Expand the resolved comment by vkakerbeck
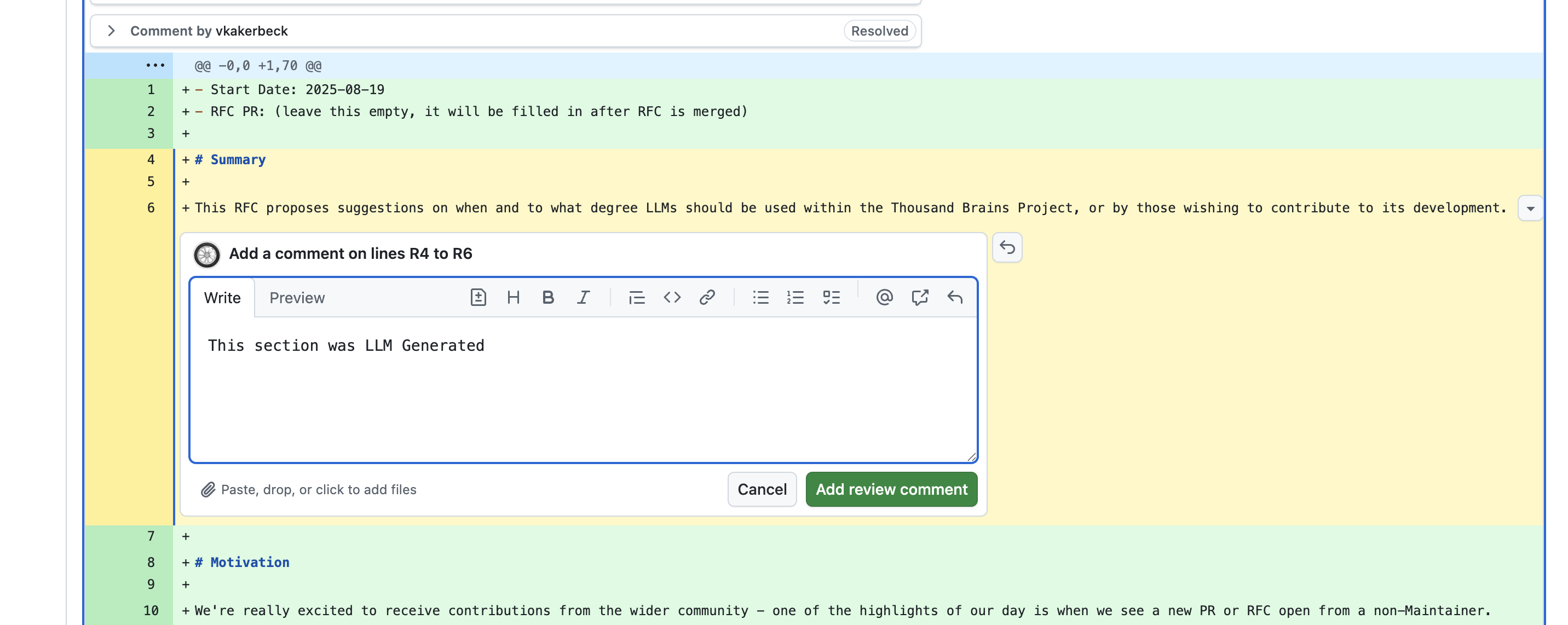1568x625 pixels. click(111, 31)
